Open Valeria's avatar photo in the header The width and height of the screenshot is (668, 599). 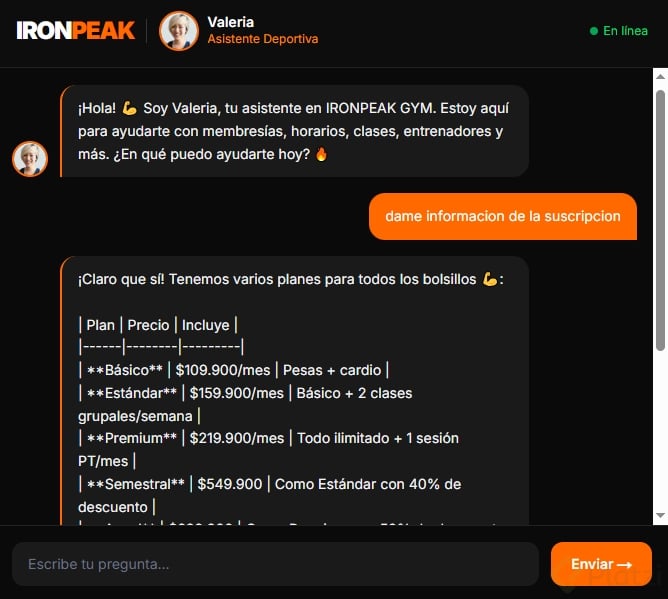179,31
